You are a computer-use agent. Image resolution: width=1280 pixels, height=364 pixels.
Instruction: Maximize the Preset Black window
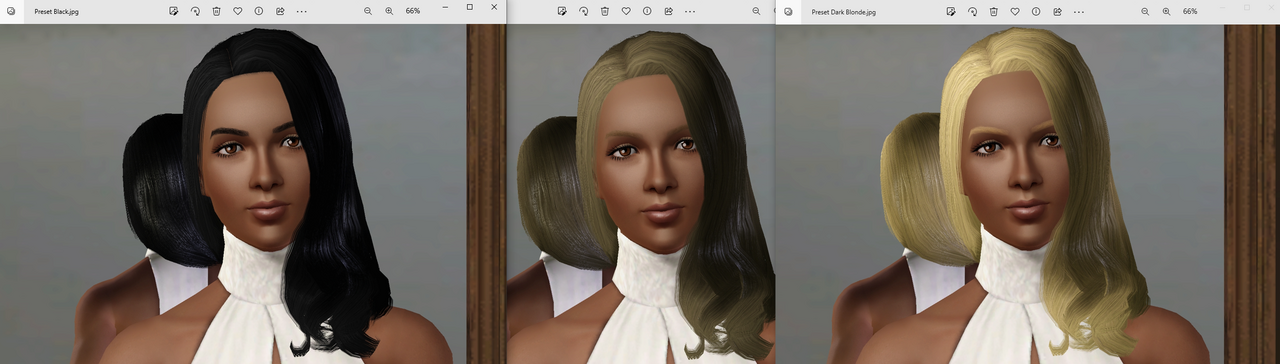pos(470,7)
